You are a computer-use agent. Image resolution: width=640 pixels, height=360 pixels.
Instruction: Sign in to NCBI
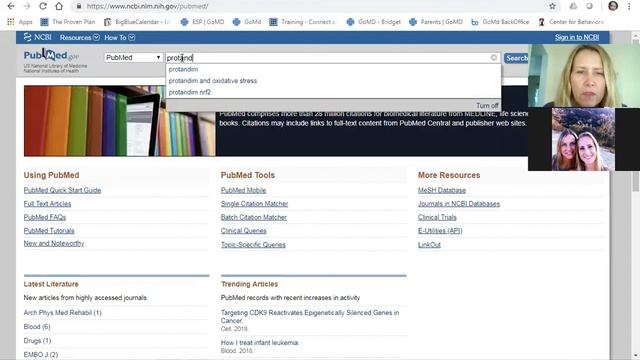(x=577, y=38)
